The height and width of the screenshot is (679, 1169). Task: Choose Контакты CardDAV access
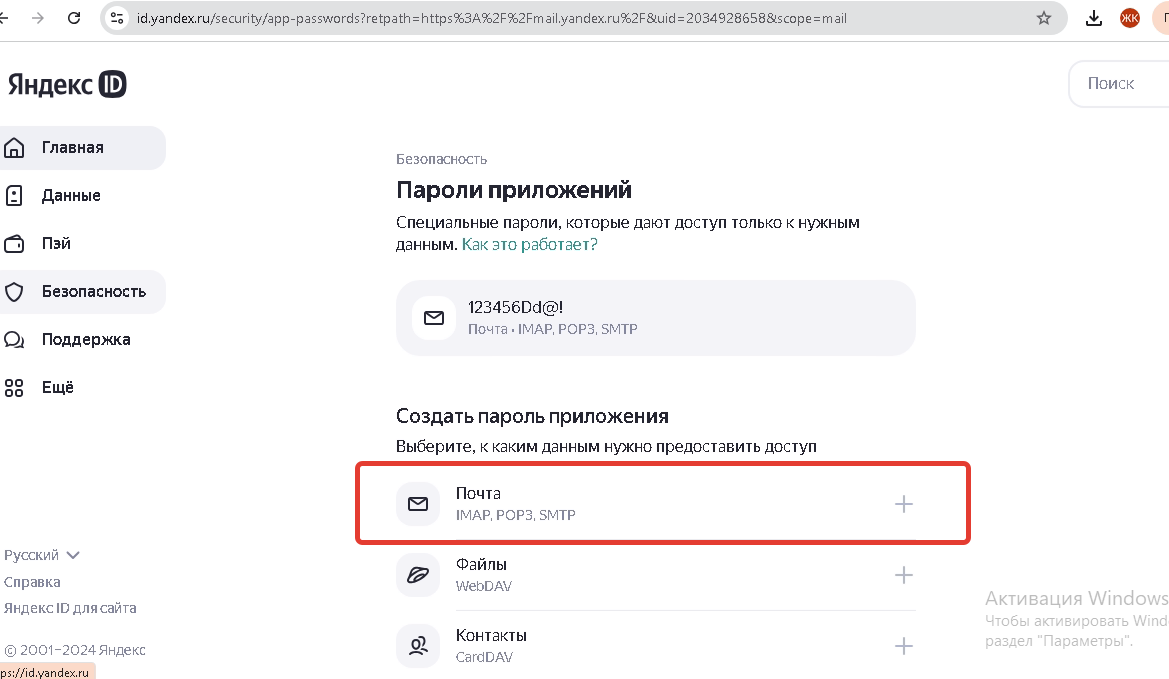[656, 645]
